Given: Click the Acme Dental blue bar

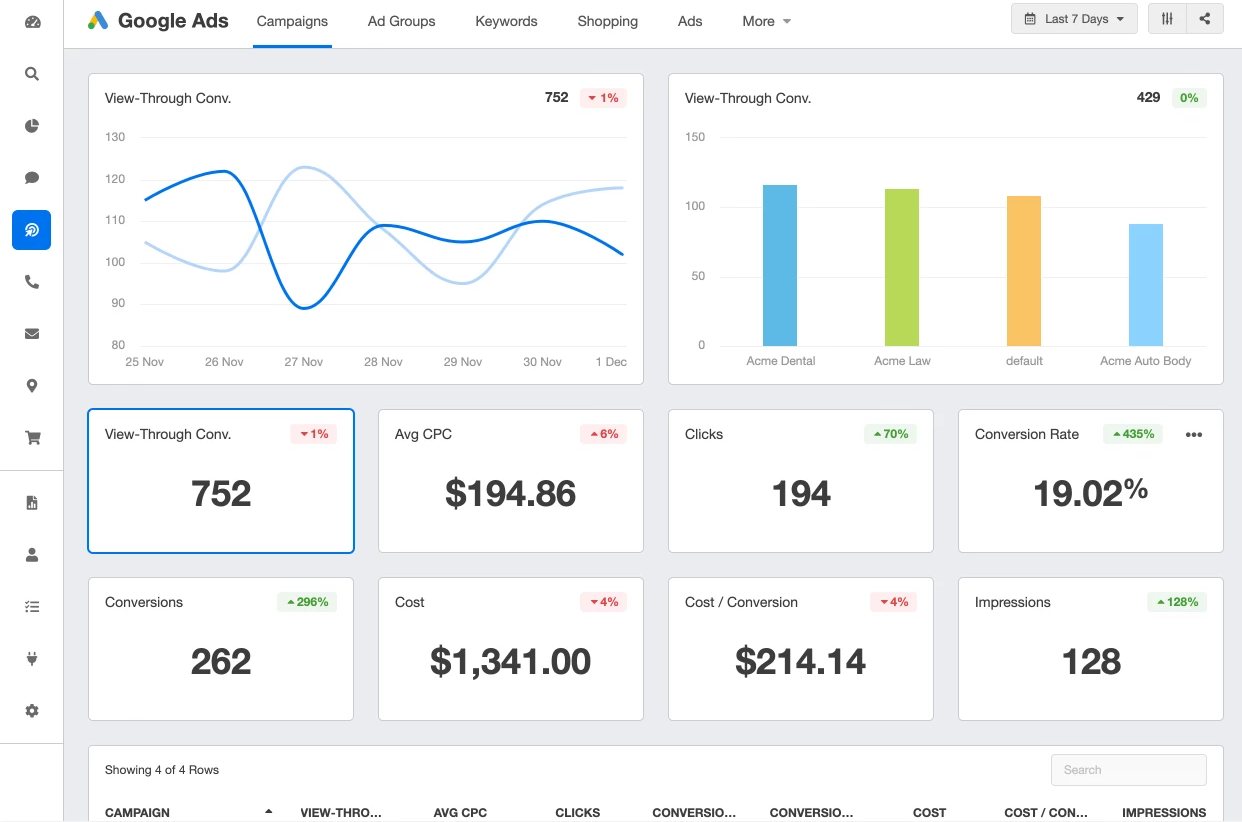Looking at the screenshot, I should tap(780, 265).
